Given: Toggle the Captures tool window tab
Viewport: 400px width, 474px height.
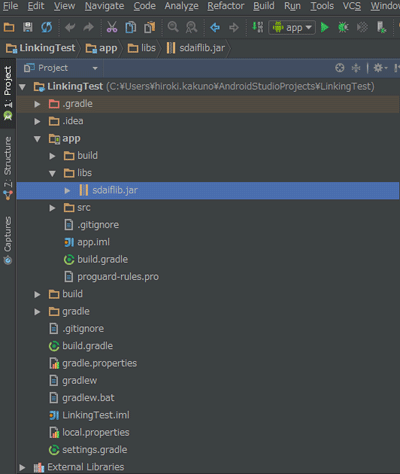Looking at the screenshot, I should click(8, 241).
